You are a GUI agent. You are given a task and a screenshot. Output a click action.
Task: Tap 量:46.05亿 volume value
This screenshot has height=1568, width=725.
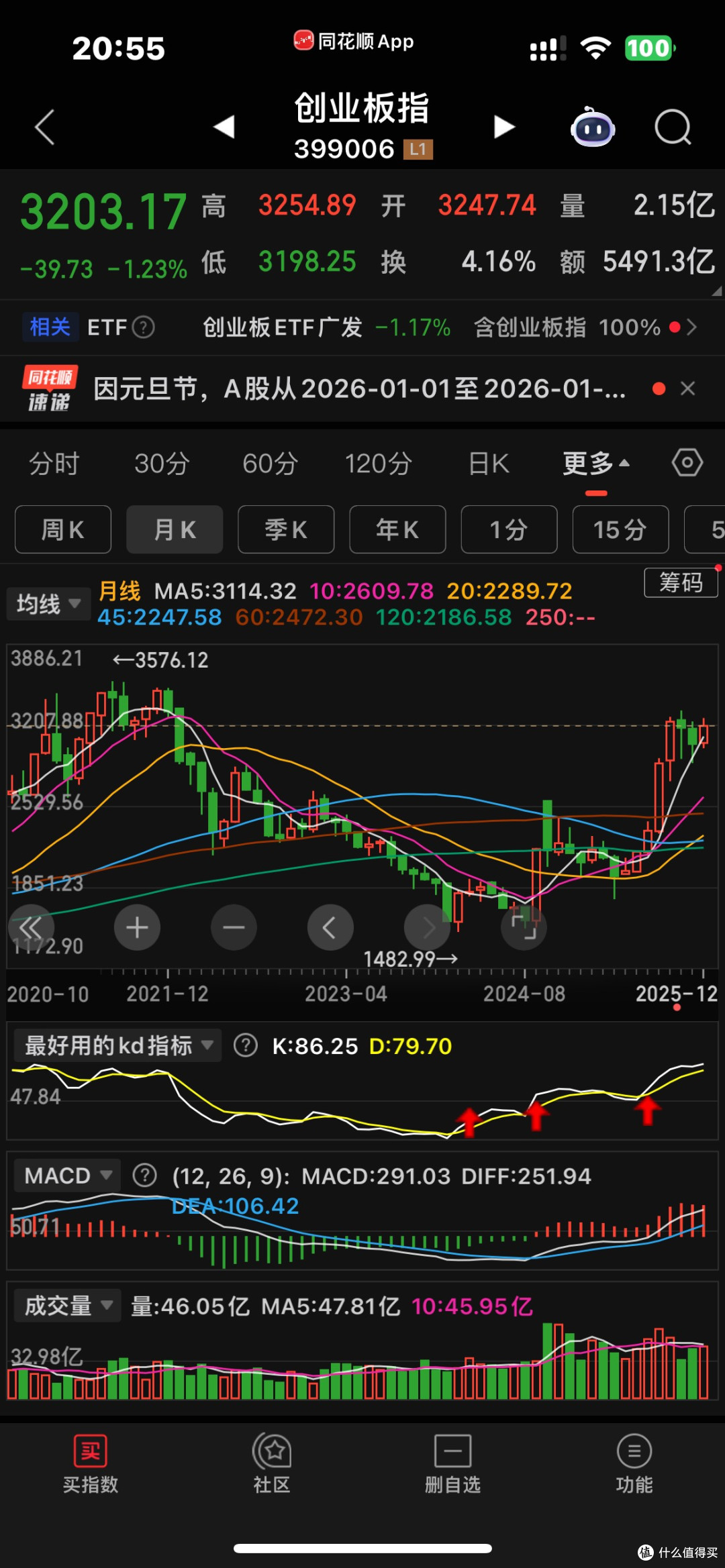coord(190,1306)
